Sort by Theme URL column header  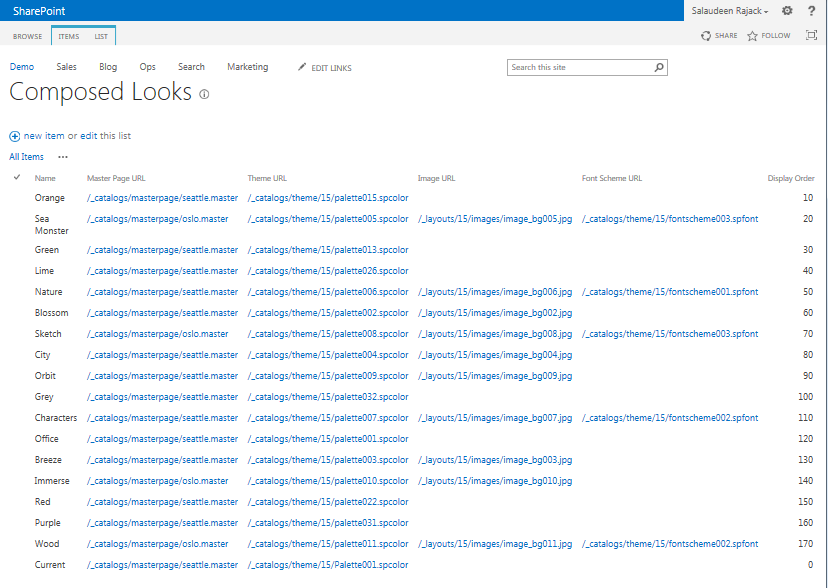point(267,178)
